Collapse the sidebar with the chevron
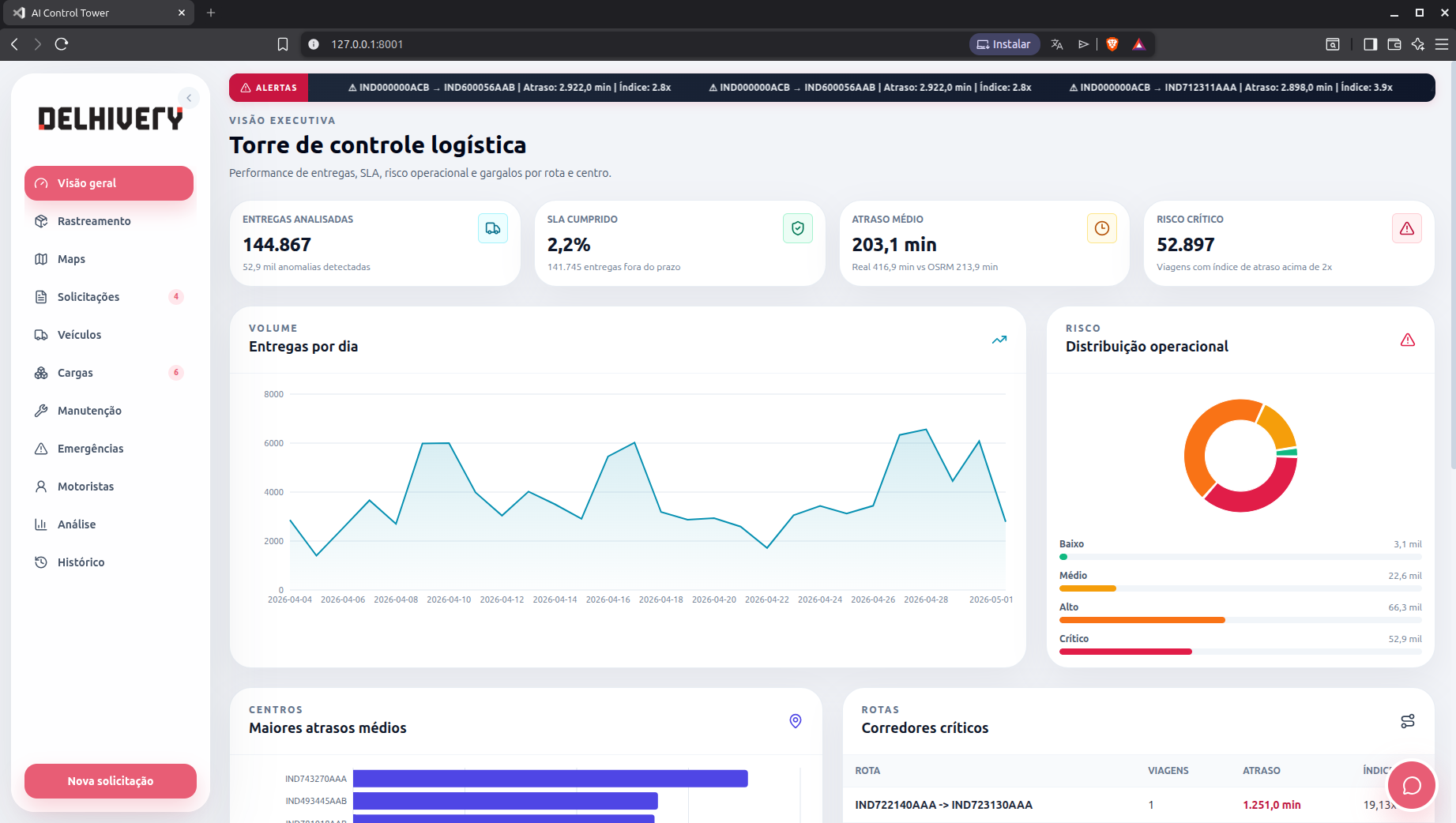The width and height of the screenshot is (1456, 823). (x=189, y=98)
